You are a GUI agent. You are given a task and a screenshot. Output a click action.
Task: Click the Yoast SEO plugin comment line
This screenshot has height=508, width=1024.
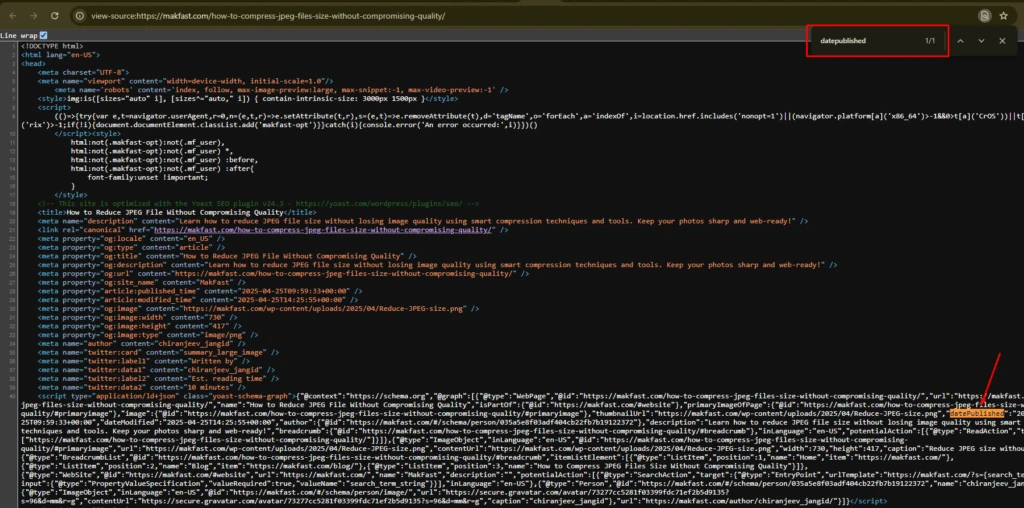click(x=258, y=204)
